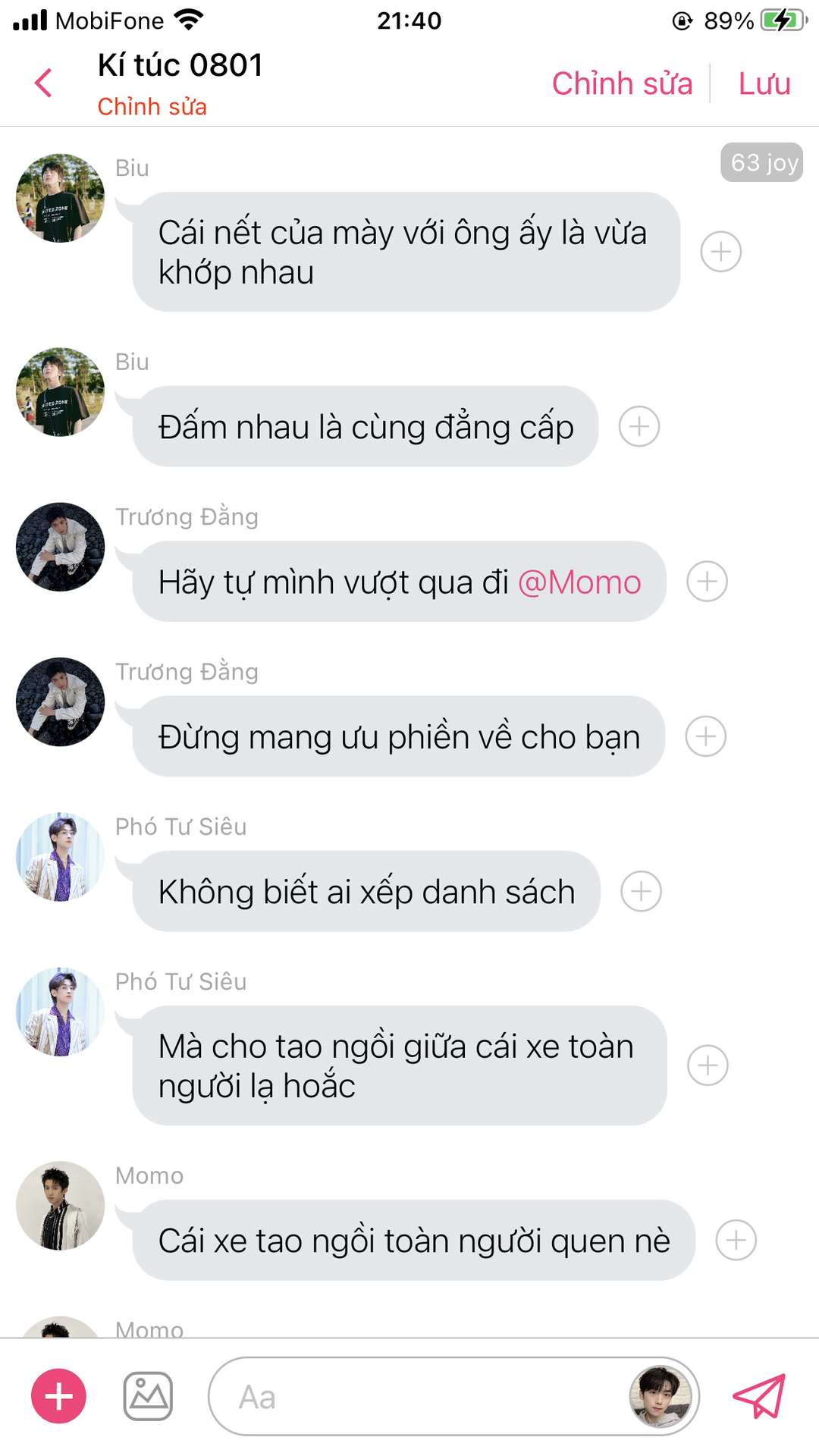Viewport: 819px width, 1456px height.
Task: Tap the paper plane send icon
Action: pyautogui.click(x=759, y=1396)
